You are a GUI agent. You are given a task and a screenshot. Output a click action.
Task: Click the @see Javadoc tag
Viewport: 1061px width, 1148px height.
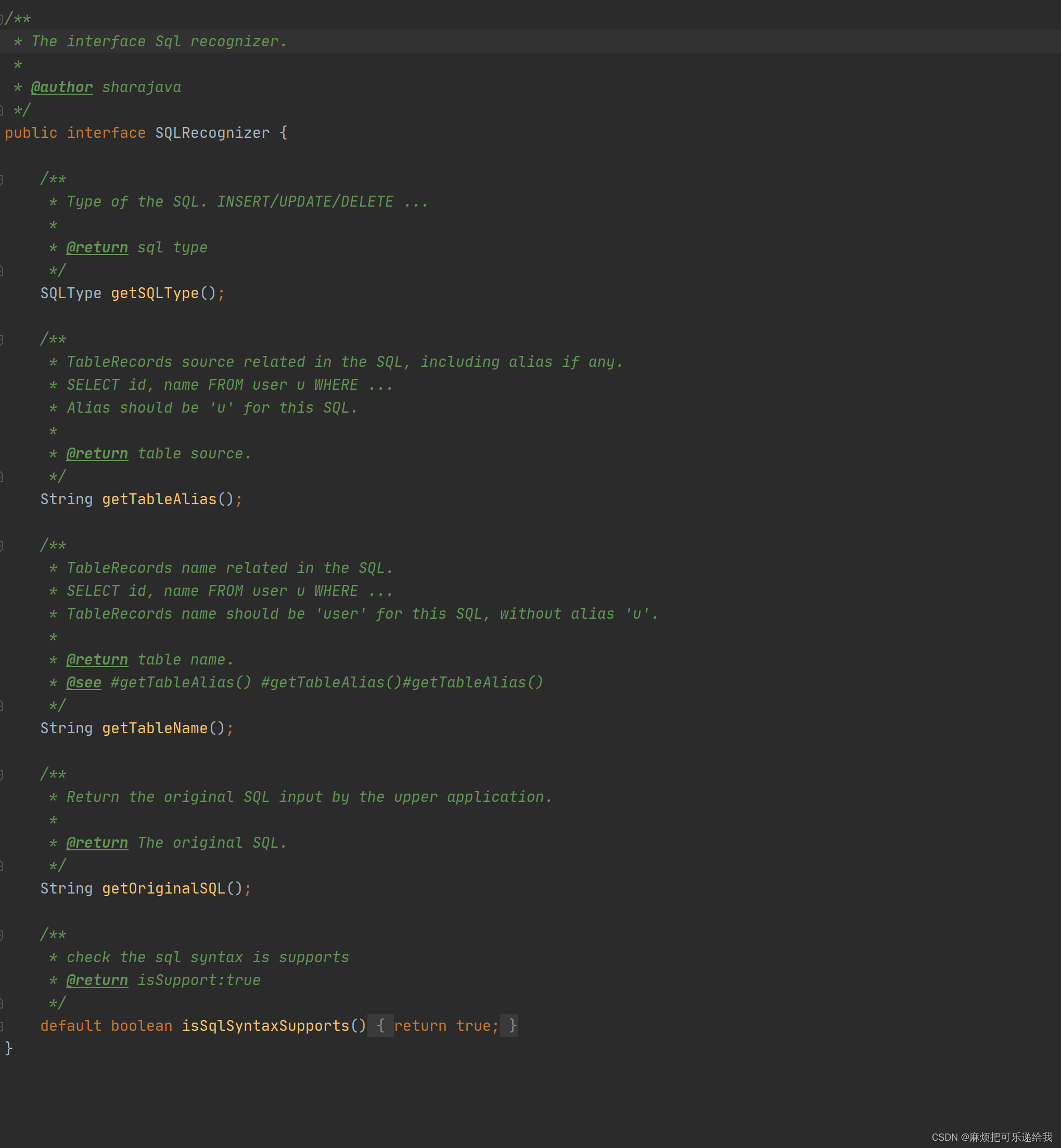point(84,683)
